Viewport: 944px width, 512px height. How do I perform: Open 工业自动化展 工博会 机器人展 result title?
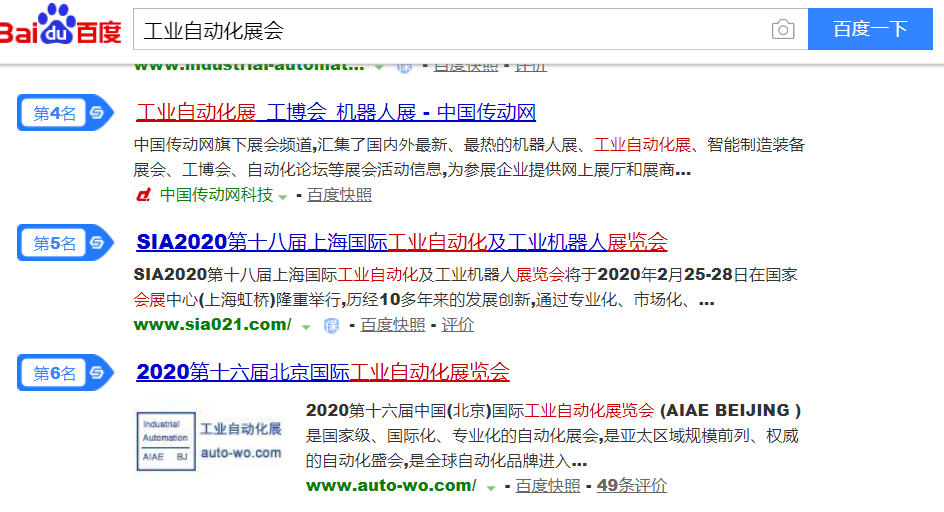[x=336, y=112]
